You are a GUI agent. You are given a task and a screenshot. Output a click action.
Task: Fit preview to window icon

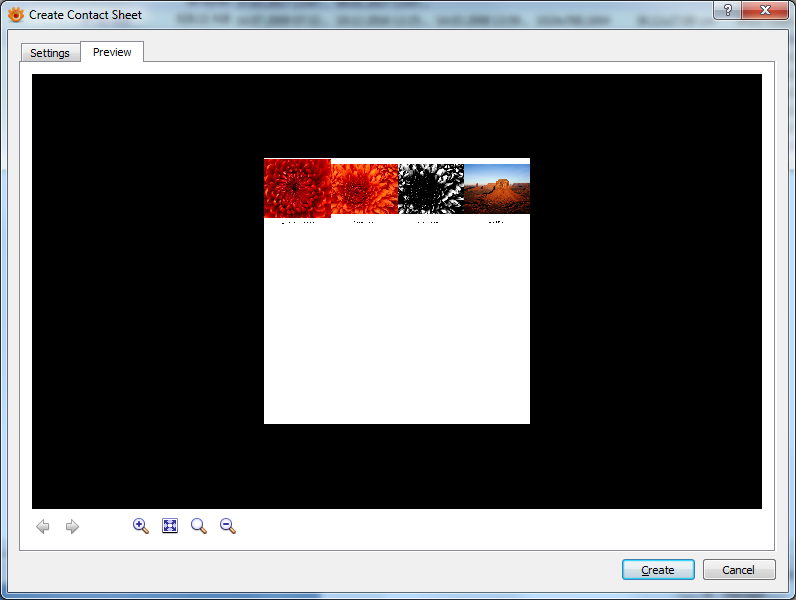point(170,526)
